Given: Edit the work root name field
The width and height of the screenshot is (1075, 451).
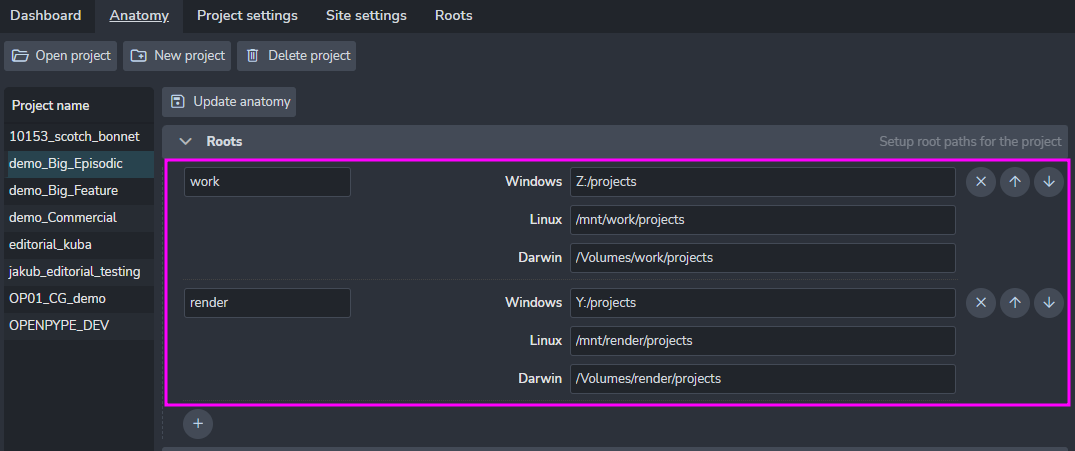Looking at the screenshot, I should [x=267, y=182].
